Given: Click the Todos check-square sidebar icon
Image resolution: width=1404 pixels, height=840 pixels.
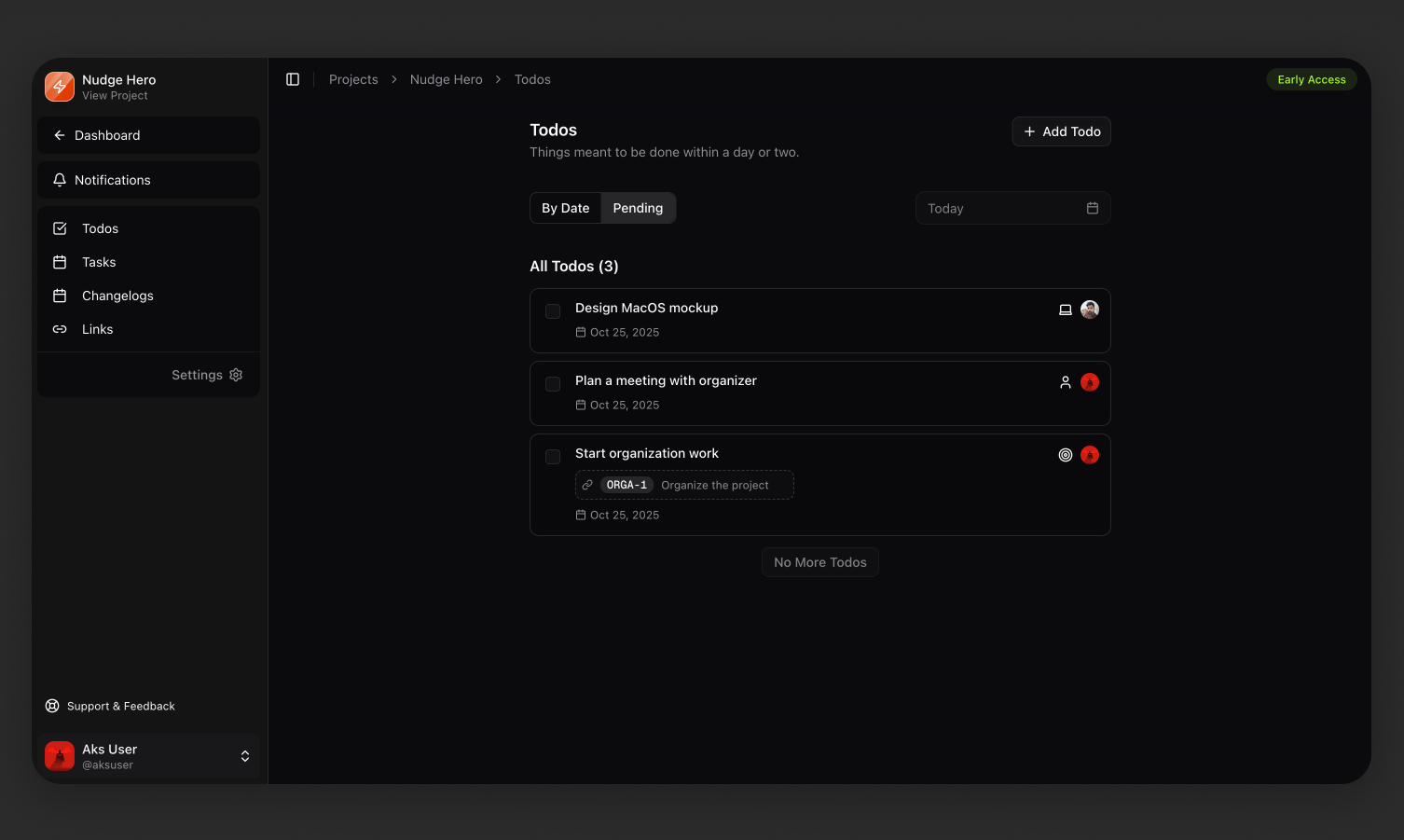Looking at the screenshot, I should click(x=60, y=228).
